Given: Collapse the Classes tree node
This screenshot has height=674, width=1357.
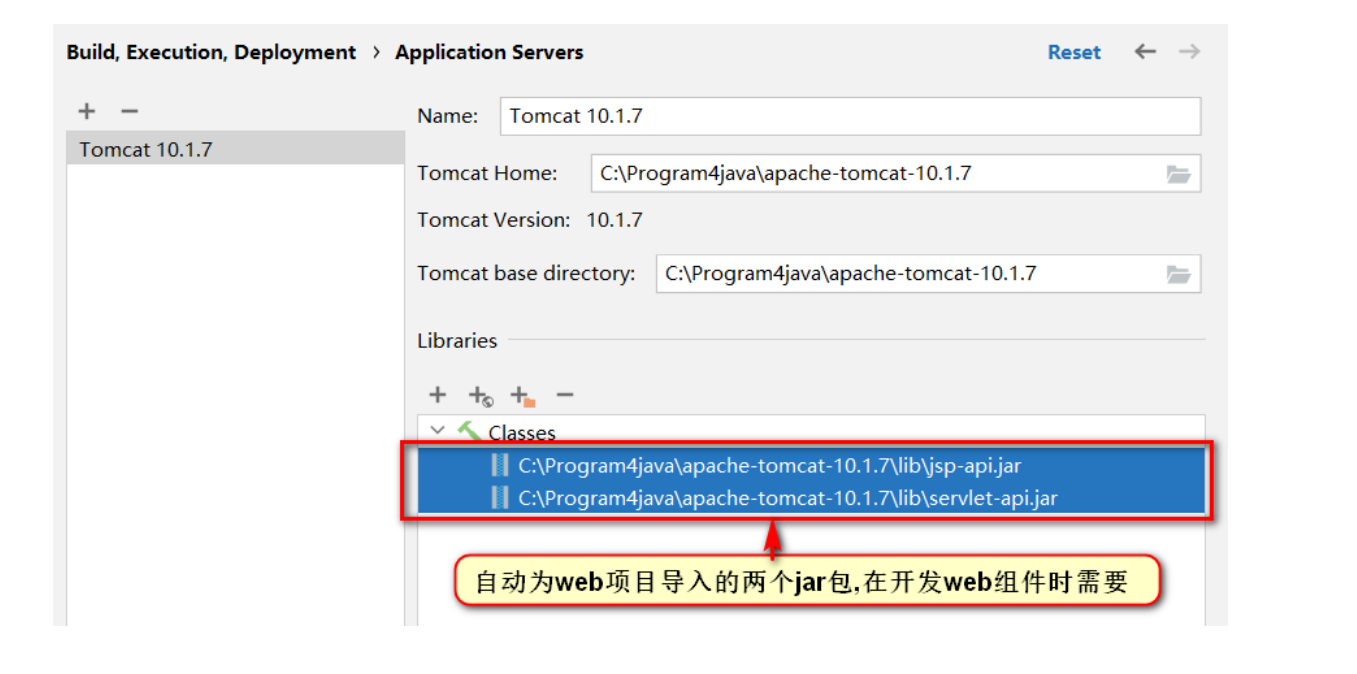Looking at the screenshot, I should tap(436, 431).
